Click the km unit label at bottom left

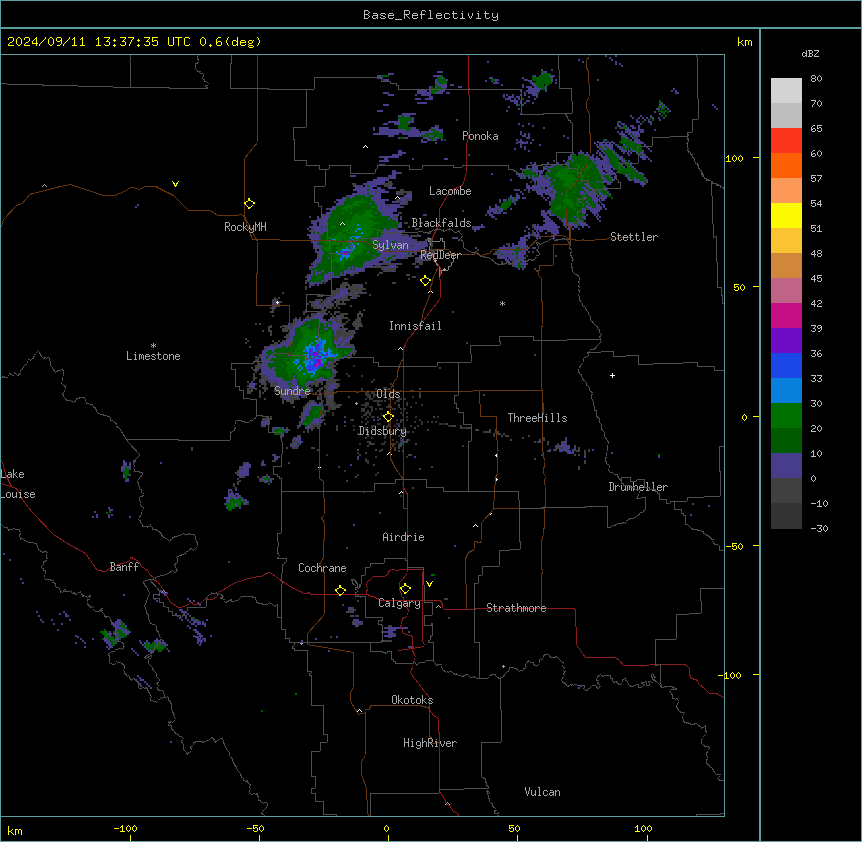[x=15, y=830]
